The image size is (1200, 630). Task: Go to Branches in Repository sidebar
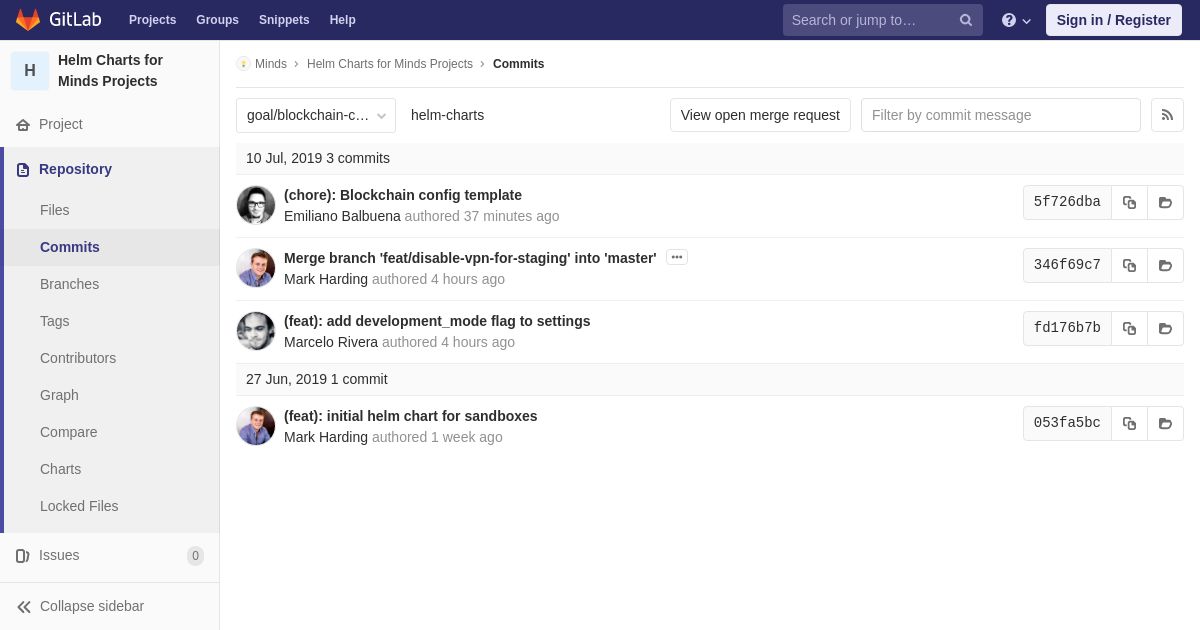coord(69,284)
